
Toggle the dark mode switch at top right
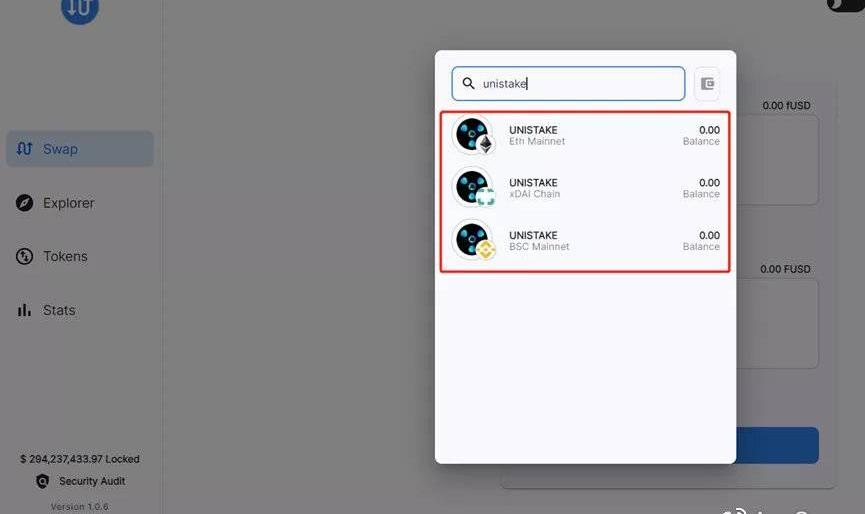[x=846, y=4]
